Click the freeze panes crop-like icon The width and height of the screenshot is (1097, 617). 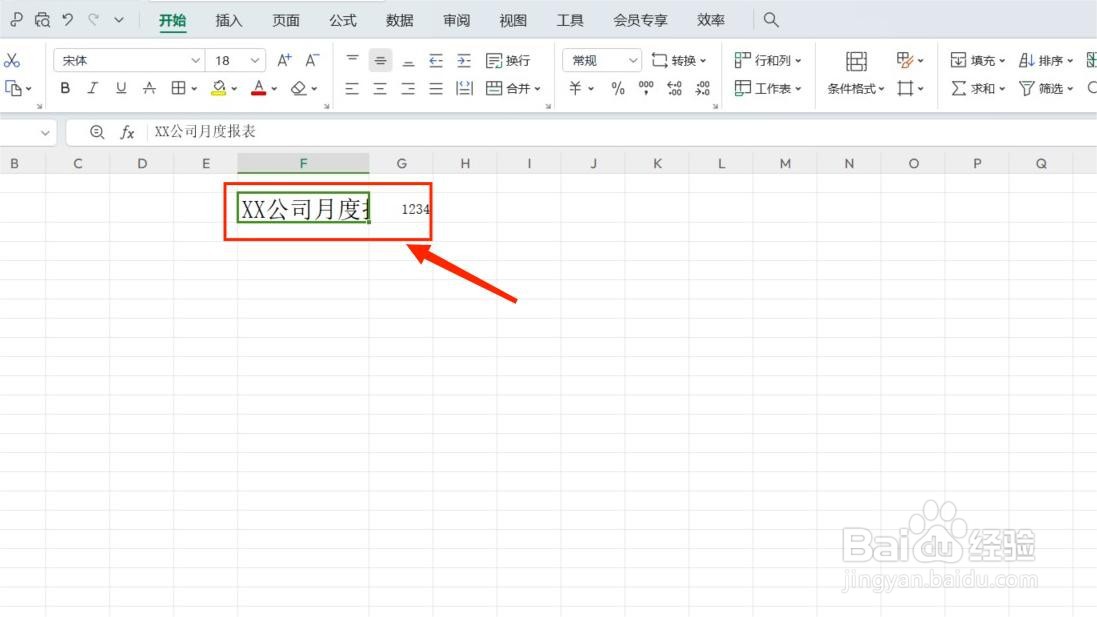point(905,88)
